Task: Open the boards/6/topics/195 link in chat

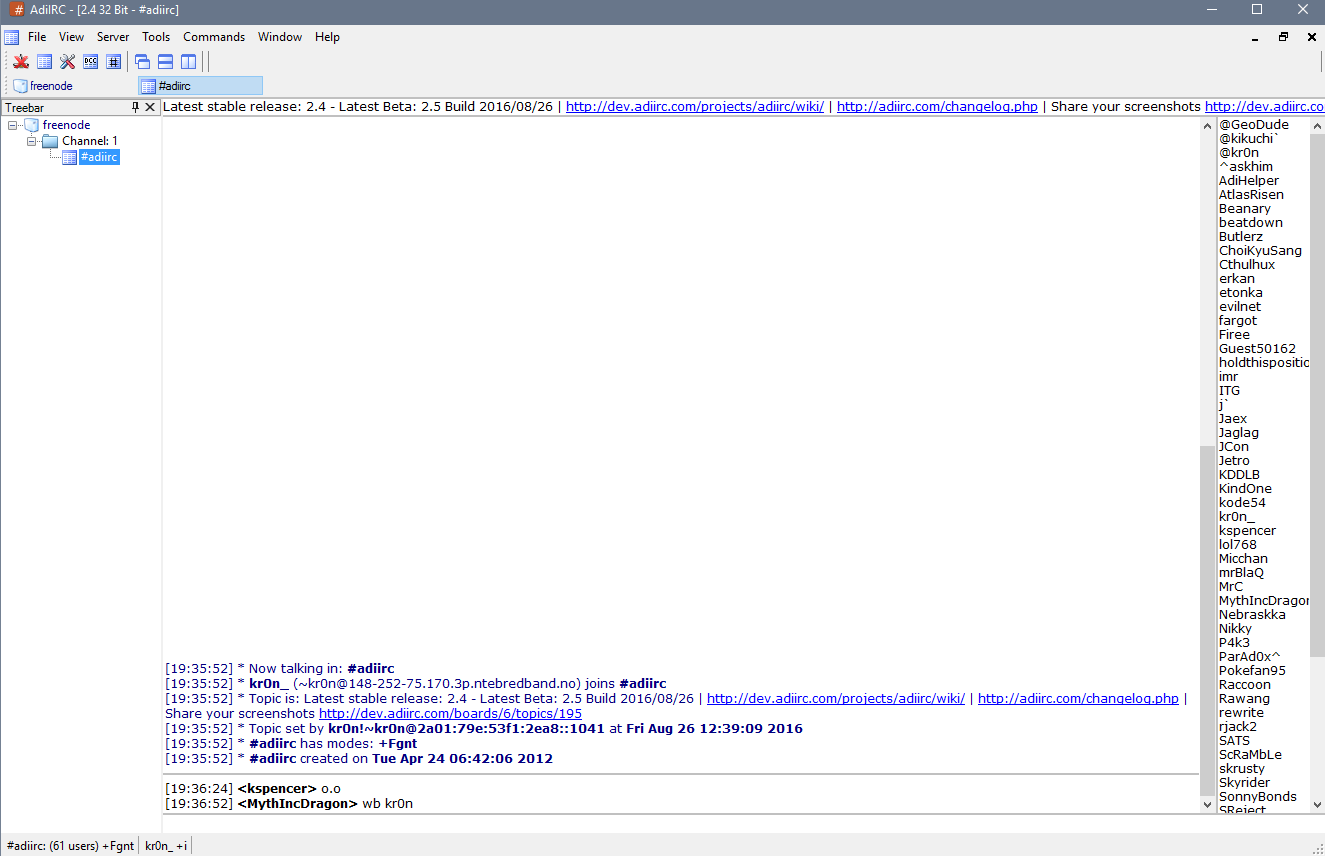Action: click(450, 714)
